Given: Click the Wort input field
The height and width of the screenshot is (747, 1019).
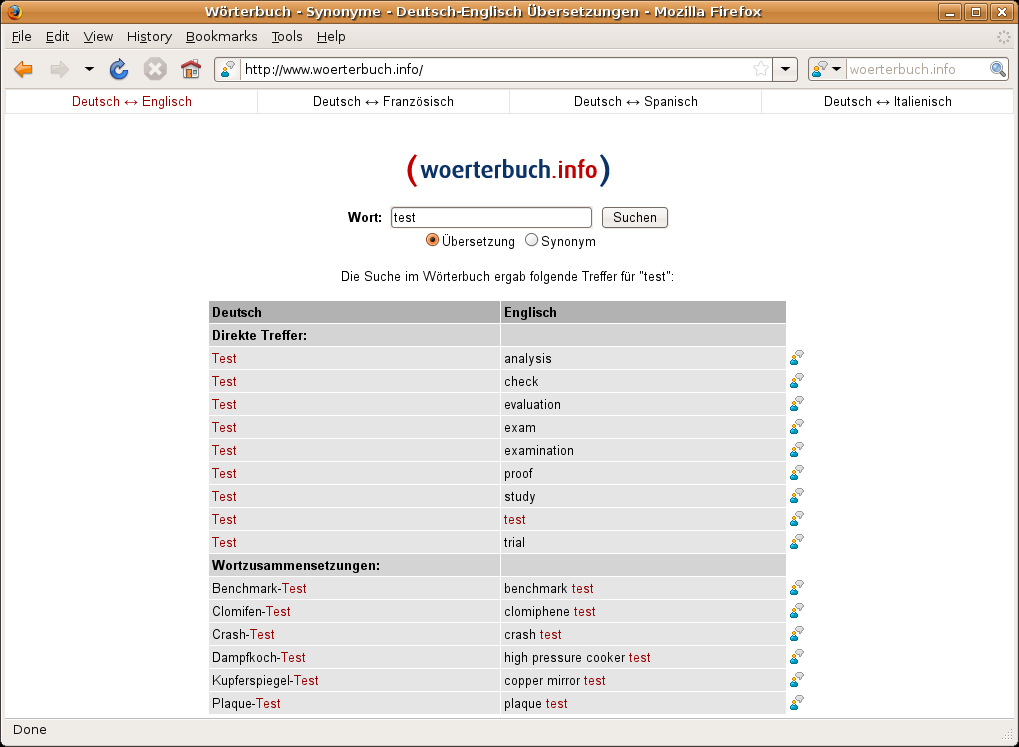Looking at the screenshot, I should [x=491, y=217].
